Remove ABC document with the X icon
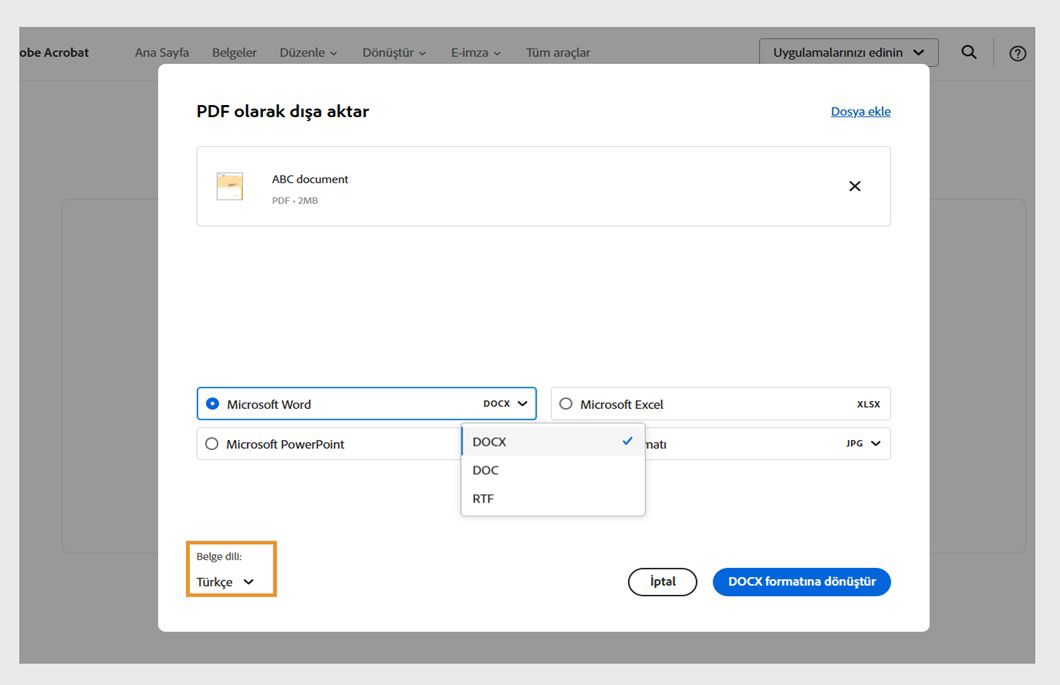 [x=854, y=186]
